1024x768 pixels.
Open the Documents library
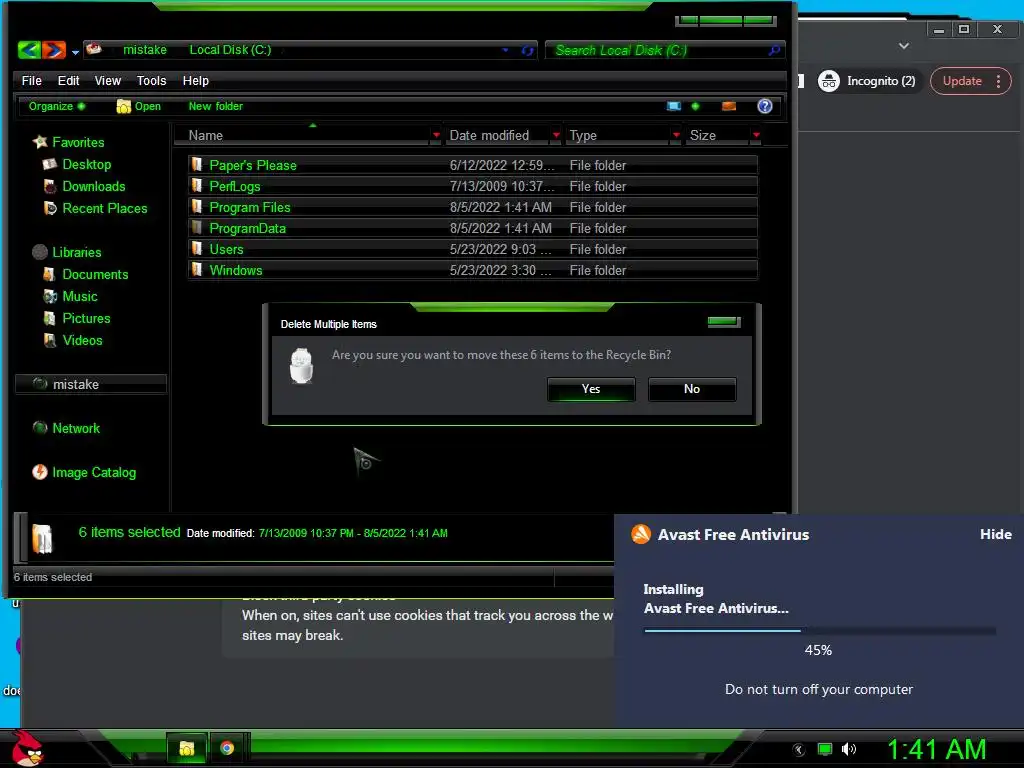pos(86,274)
